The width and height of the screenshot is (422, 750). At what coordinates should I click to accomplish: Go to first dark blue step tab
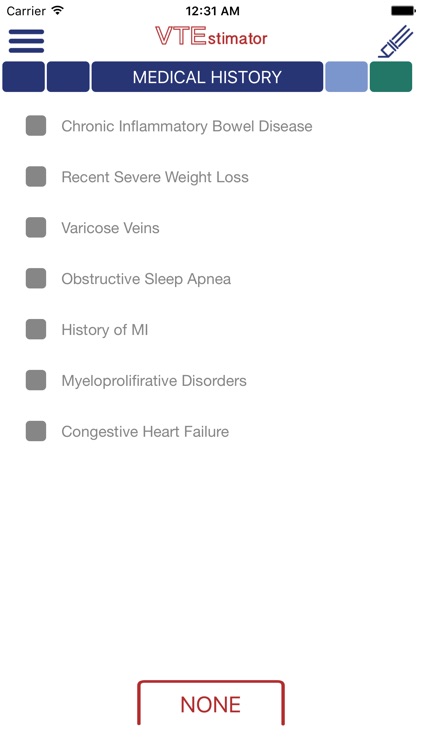coord(23,77)
